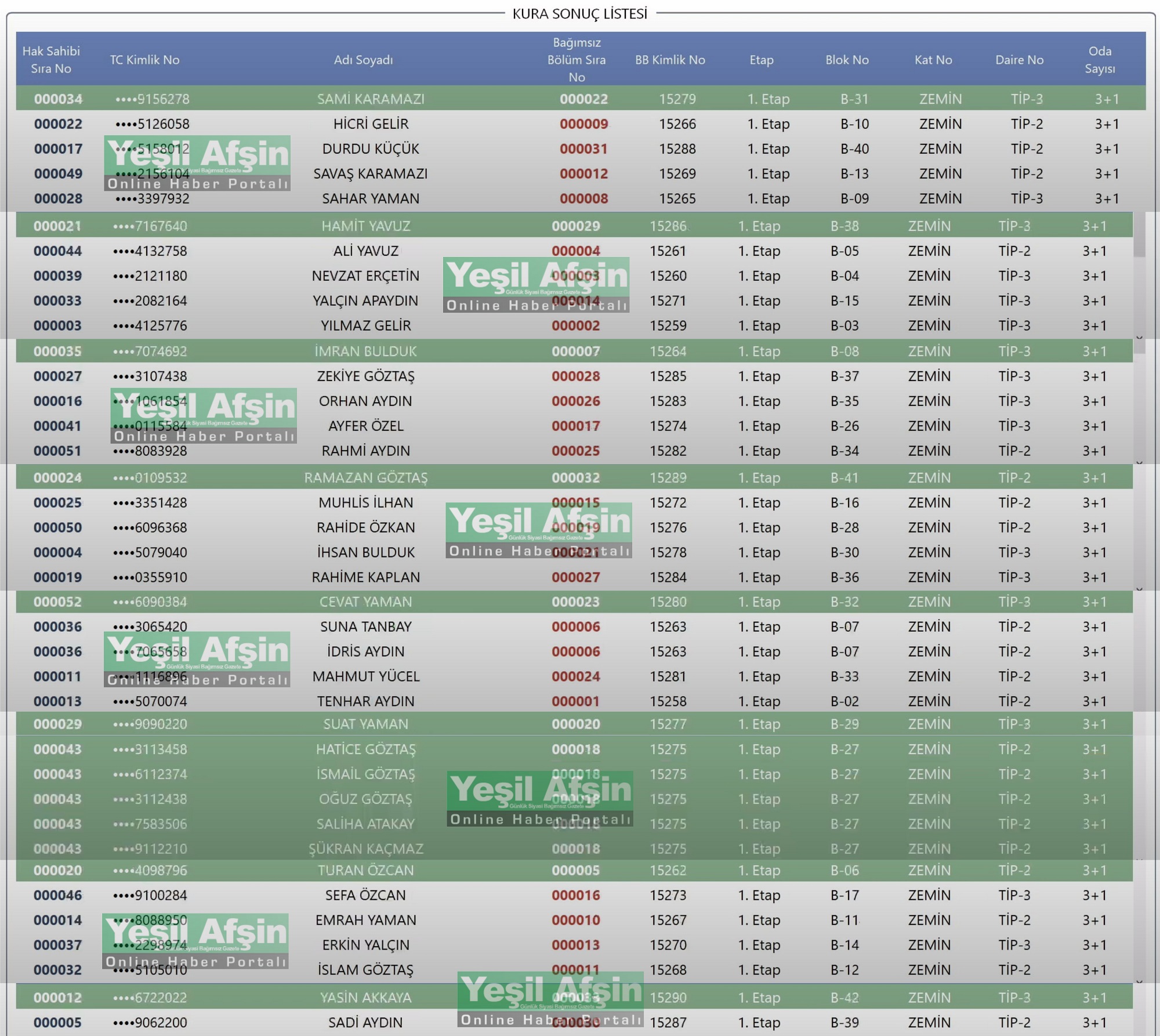Click the 'KURA SONUÇ LİSTESİ' title
This screenshot has height=1036, width=1160.
click(x=579, y=13)
